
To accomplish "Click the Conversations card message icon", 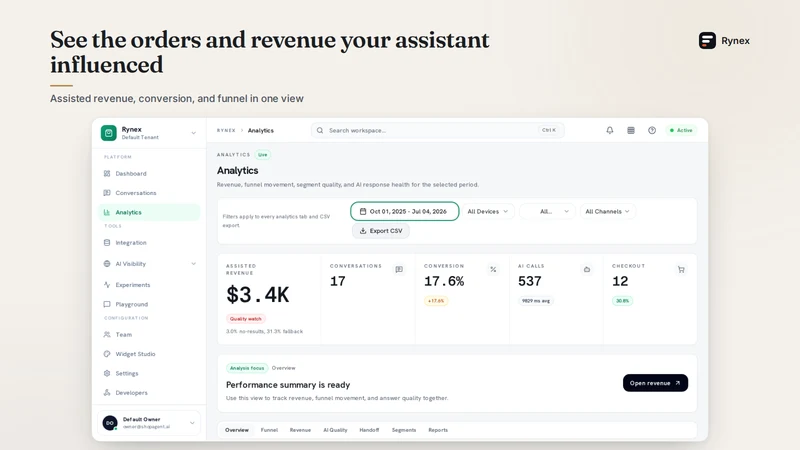I will (x=399, y=269).
